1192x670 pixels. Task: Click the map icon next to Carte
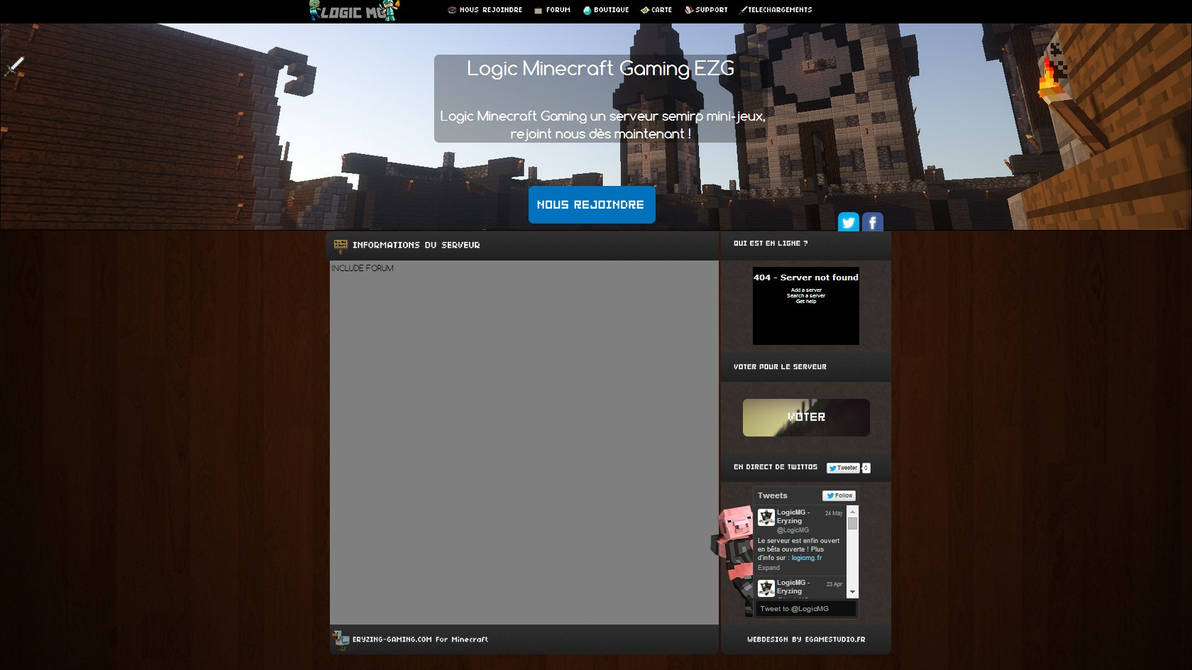point(644,9)
